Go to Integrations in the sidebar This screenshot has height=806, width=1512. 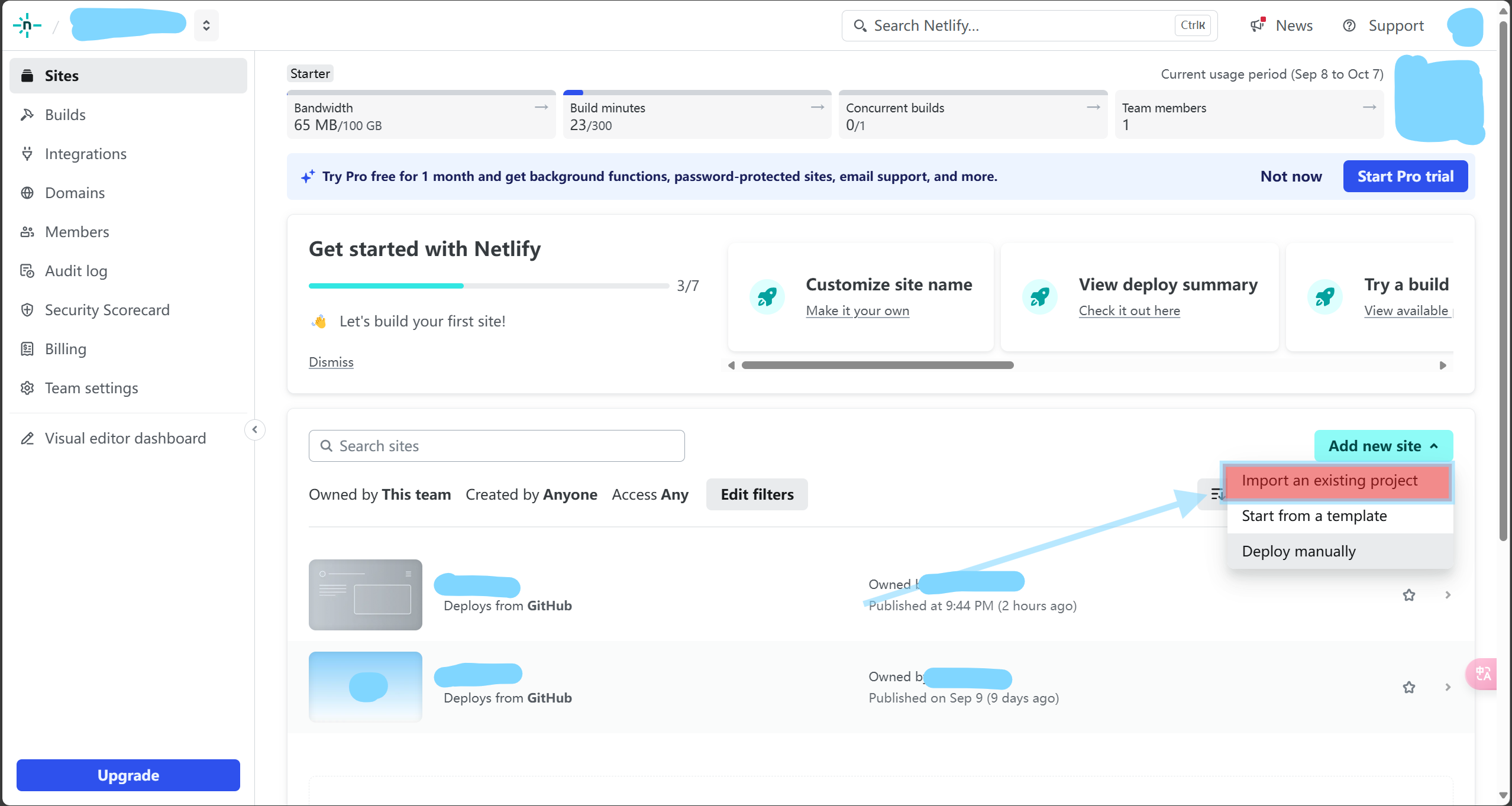coord(85,154)
